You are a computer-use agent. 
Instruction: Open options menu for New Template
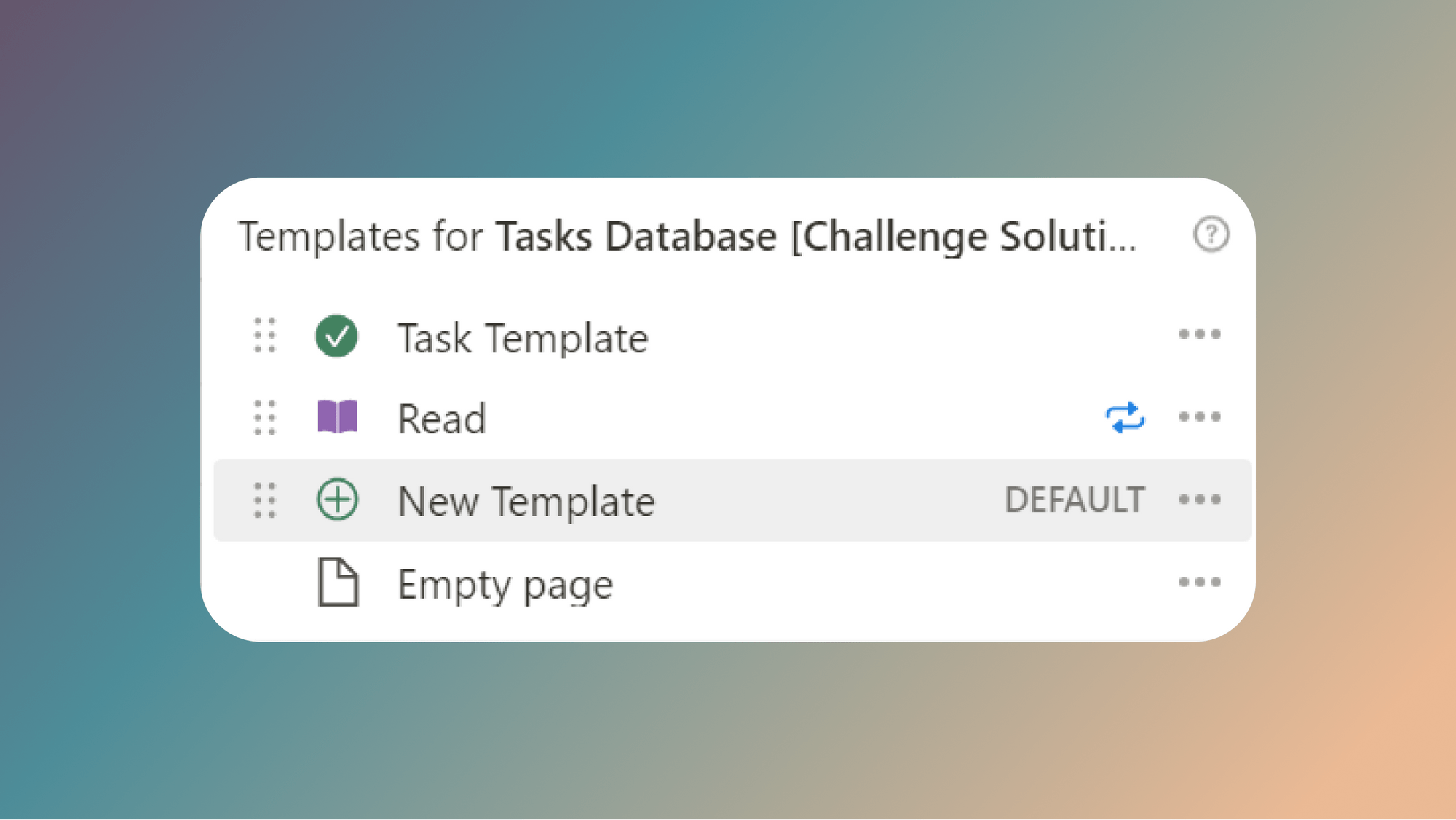1200,500
